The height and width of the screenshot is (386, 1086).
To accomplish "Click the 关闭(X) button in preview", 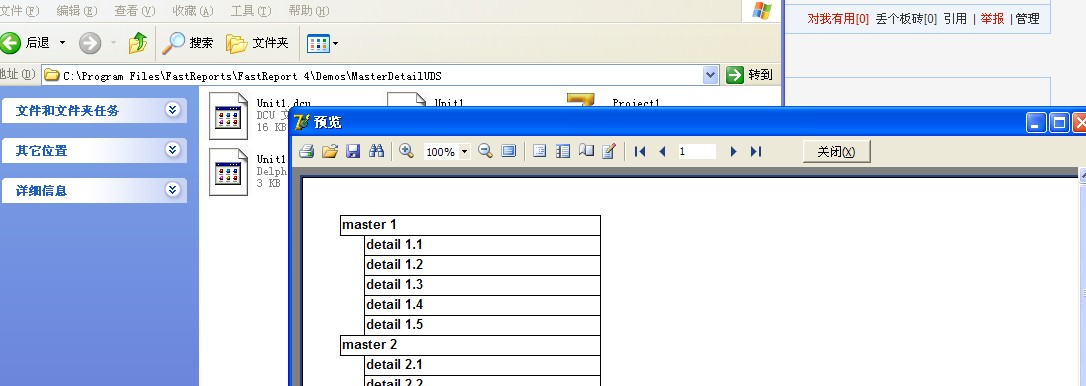I will tap(836, 152).
